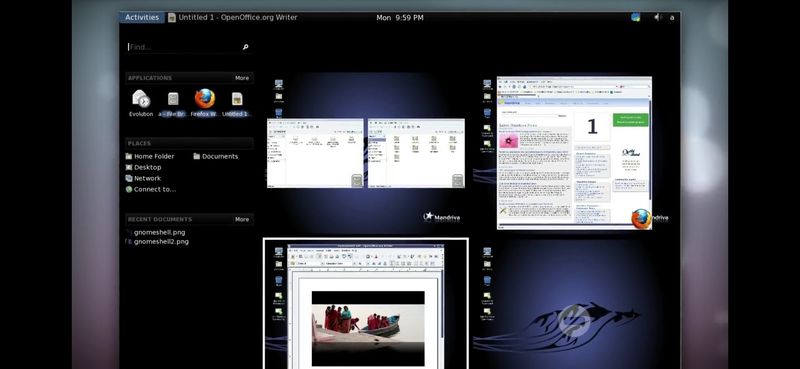Launch Firefox Web Browser from Applications
800x369 pixels.
click(205, 103)
